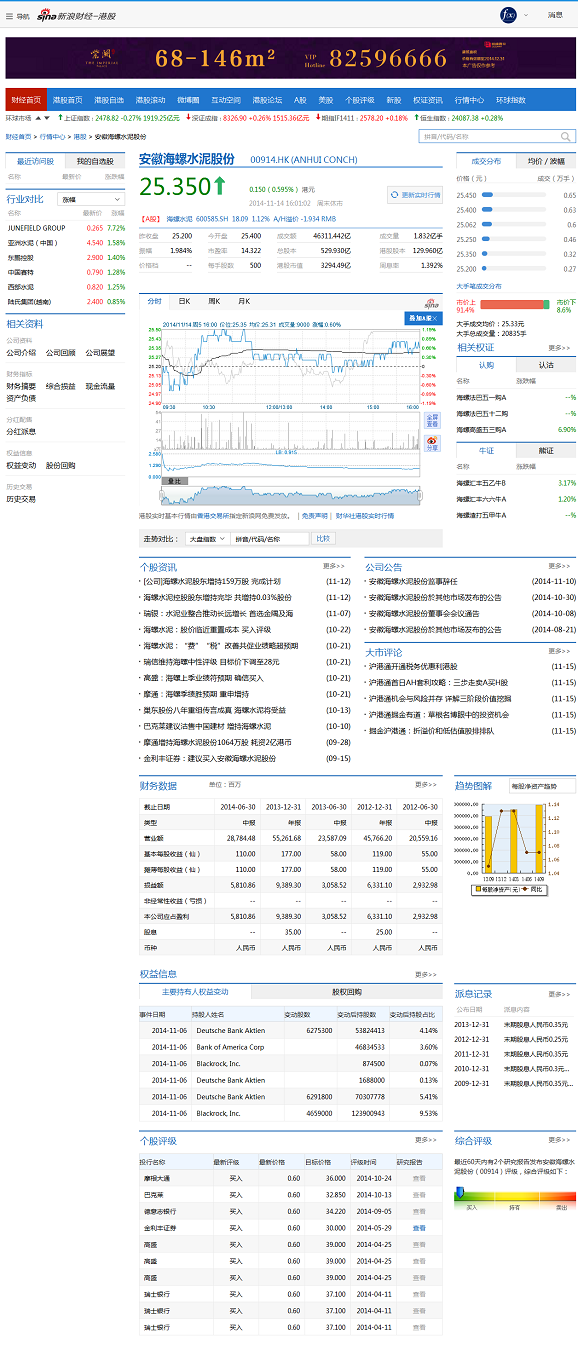Click the 分享 share icon beside chart
Screen dimensions: 578x1362
point(432,443)
